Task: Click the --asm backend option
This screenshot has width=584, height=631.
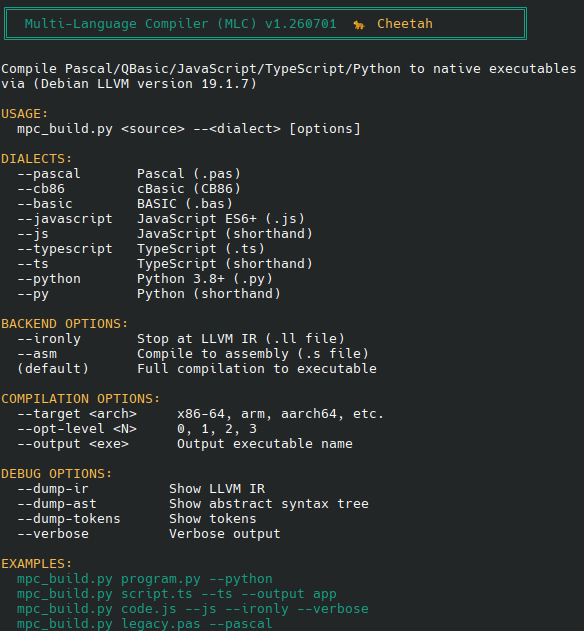Action: tap(37, 354)
